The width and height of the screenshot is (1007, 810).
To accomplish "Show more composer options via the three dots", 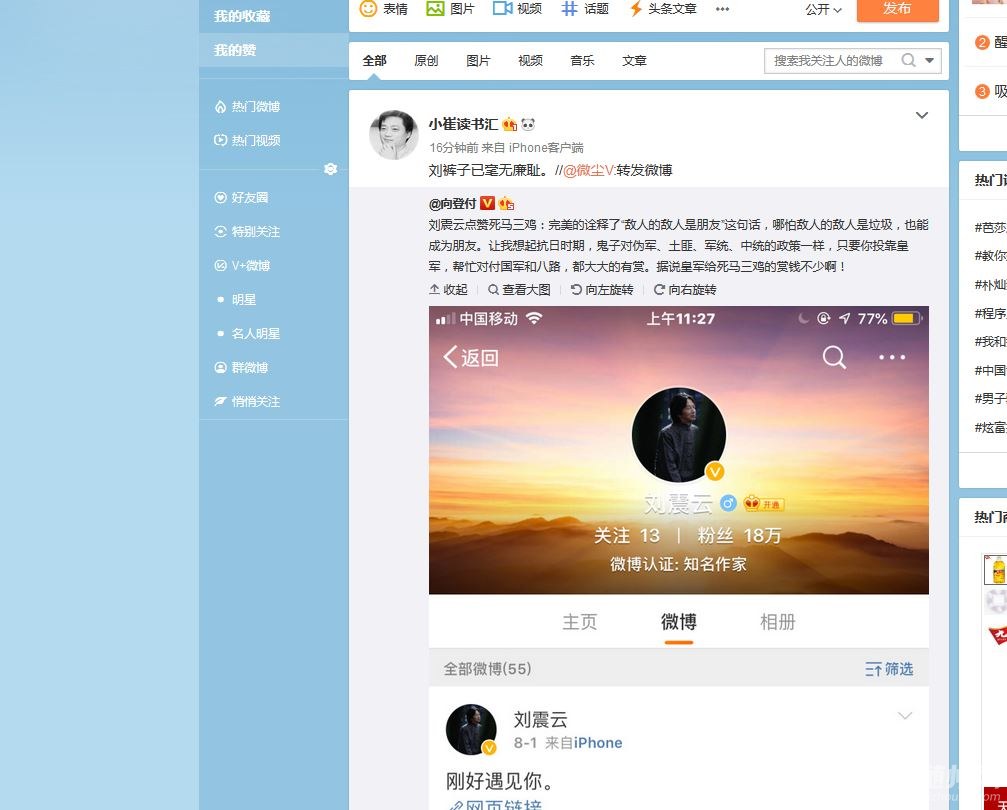I will pyautogui.click(x=722, y=9).
